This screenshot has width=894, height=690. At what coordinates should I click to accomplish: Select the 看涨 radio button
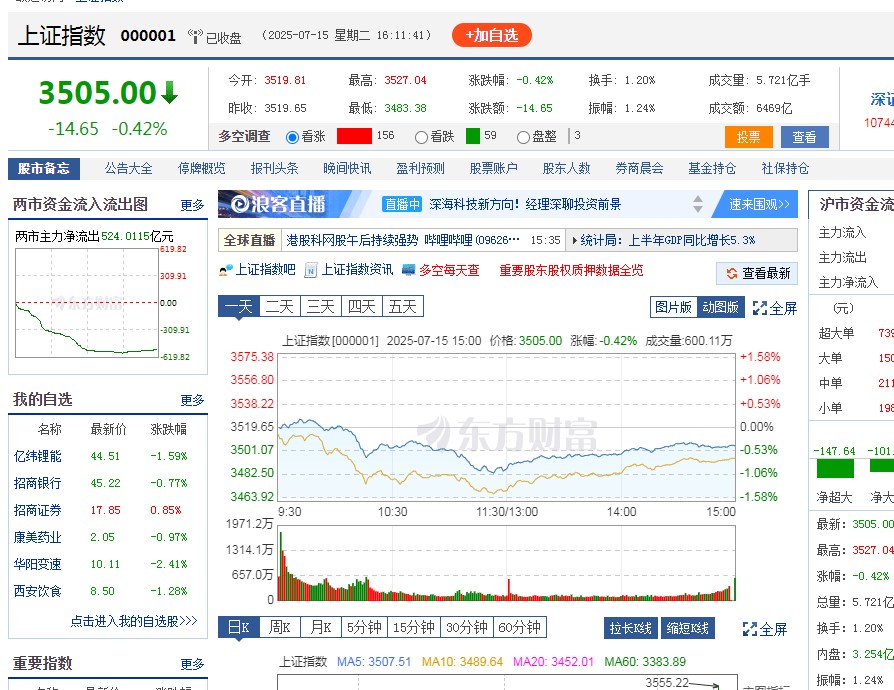click(x=292, y=137)
